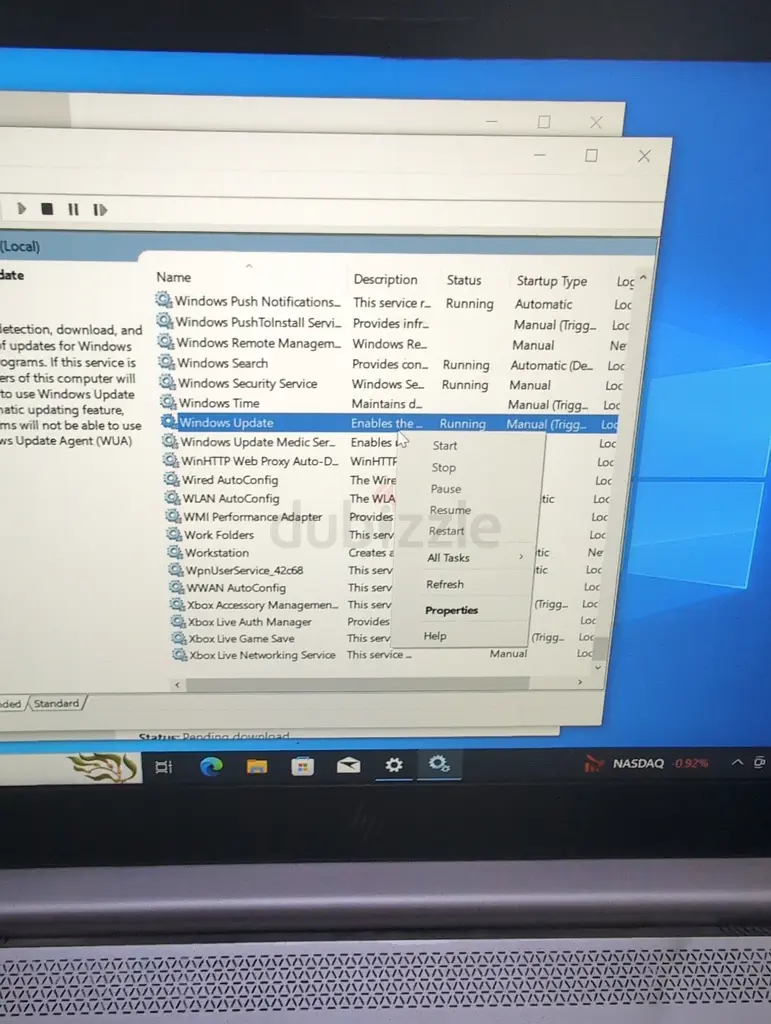Click the gear icon beside Windows Time

pyautogui.click(x=168, y=402)
